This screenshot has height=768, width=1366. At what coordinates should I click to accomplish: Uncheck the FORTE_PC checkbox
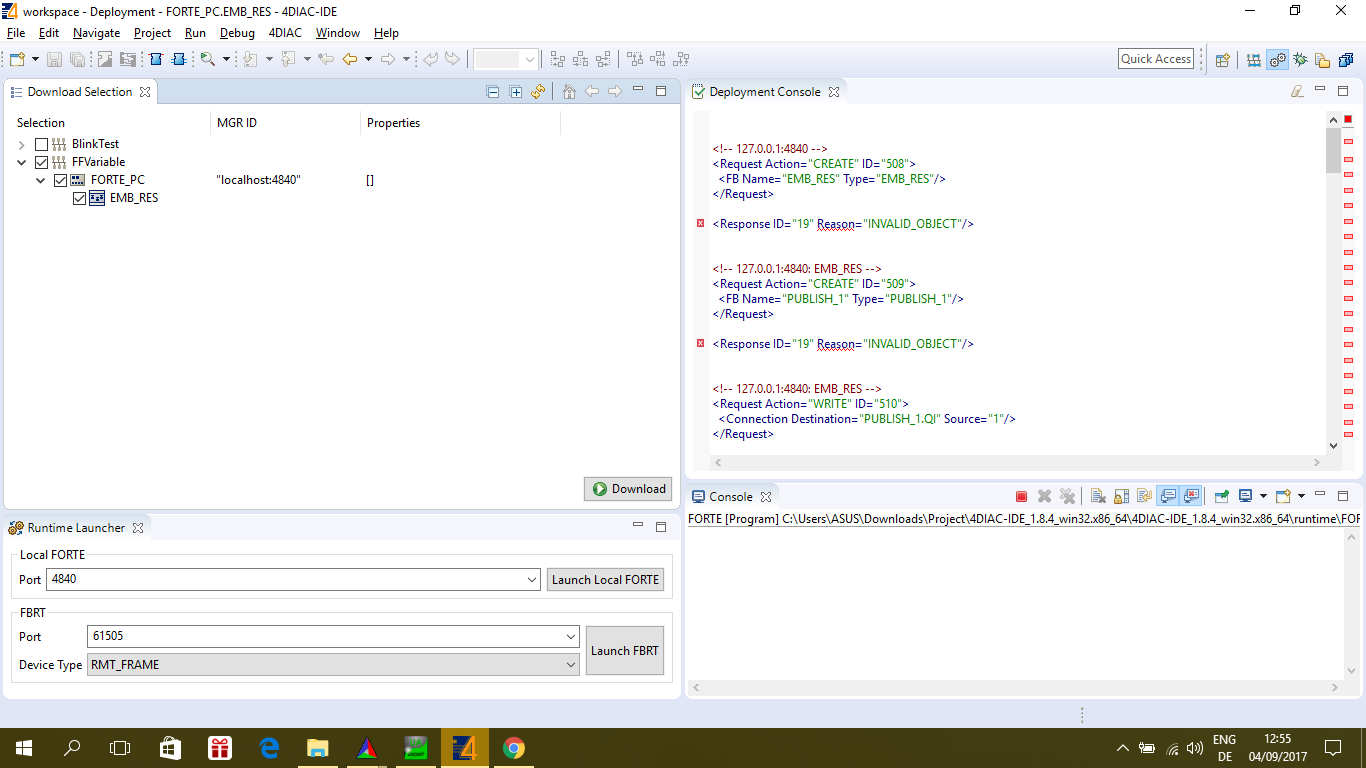(x=61, y=180)
